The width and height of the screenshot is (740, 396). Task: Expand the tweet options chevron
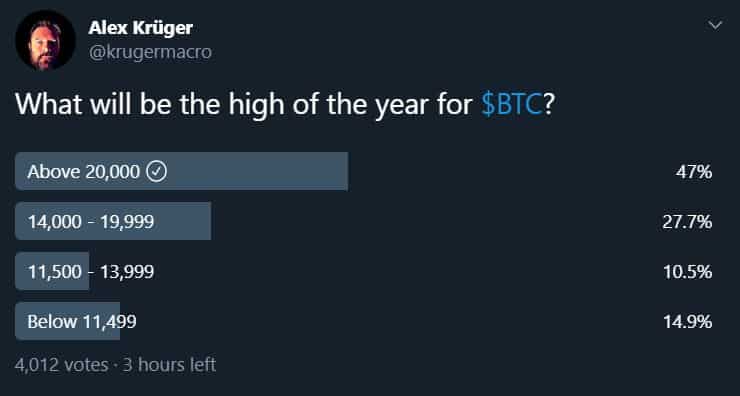pos(716,25)
